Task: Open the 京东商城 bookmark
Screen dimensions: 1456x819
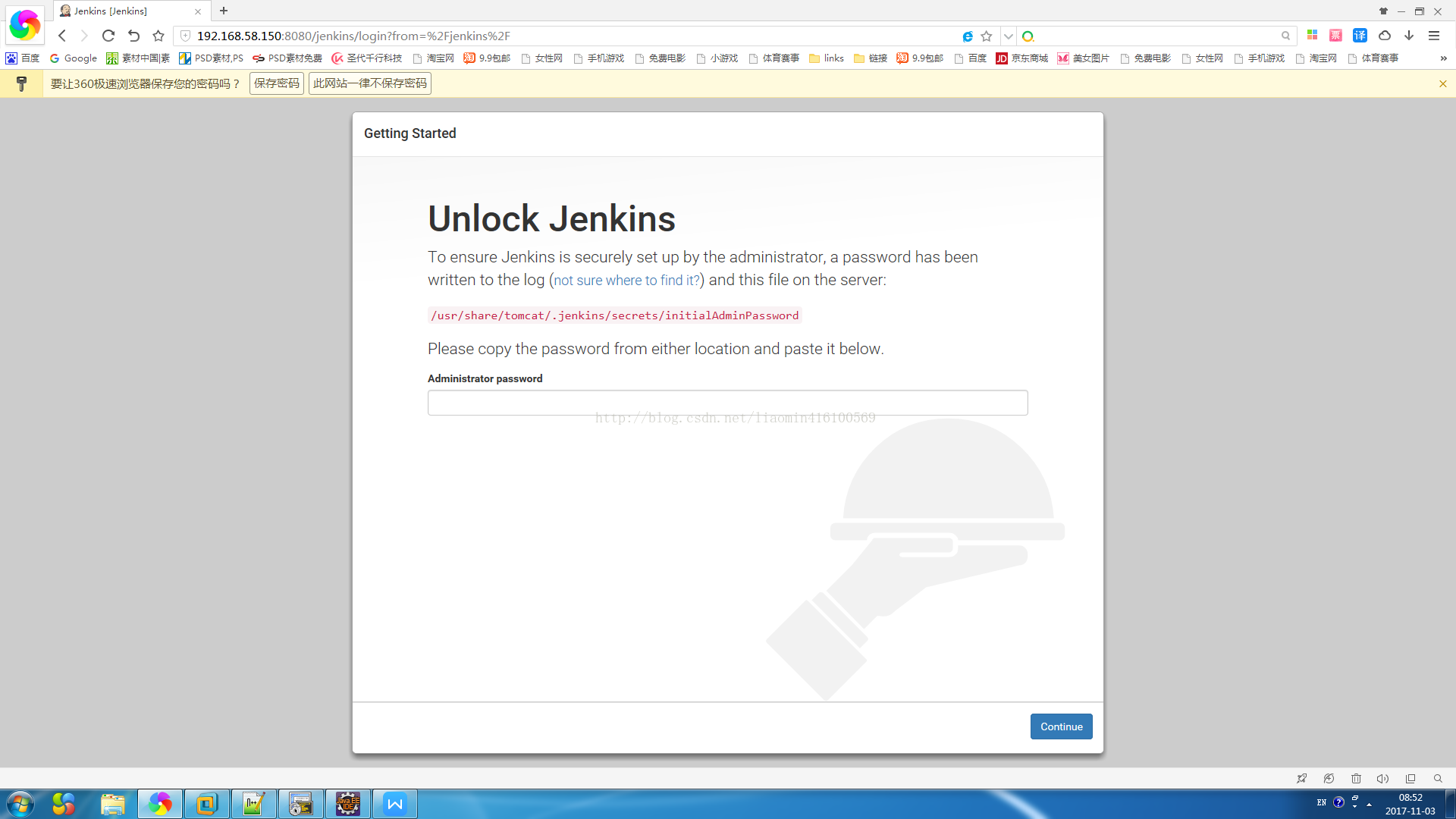Action: [1021, 58]
